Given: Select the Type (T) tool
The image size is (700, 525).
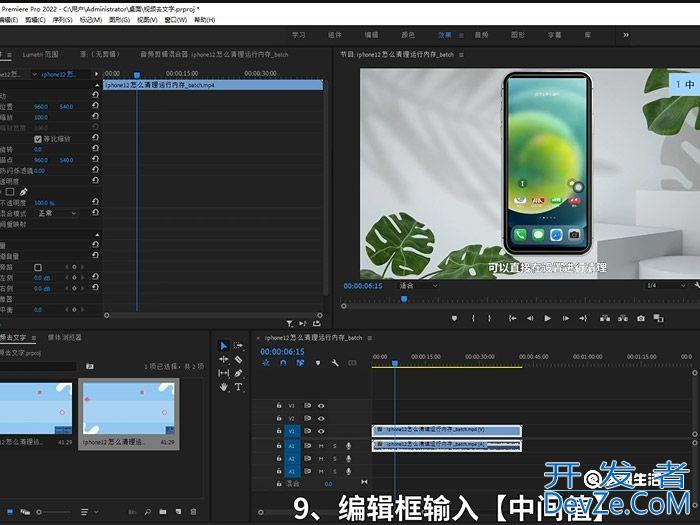Looking at the screenshot, I should click(238, 387).
